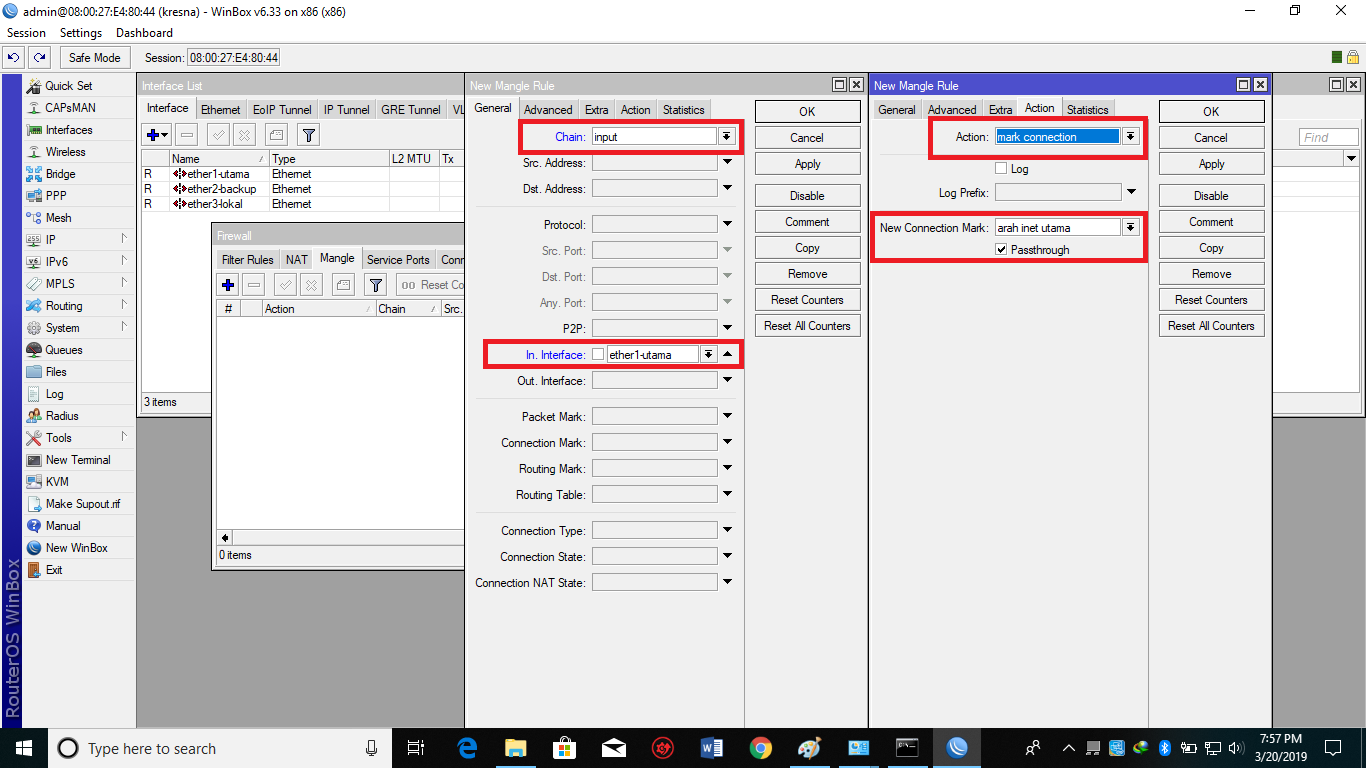The width and height of the screenshot is (1366, 768).
Task: Open KVM in the sidebar
Action: 57,482
